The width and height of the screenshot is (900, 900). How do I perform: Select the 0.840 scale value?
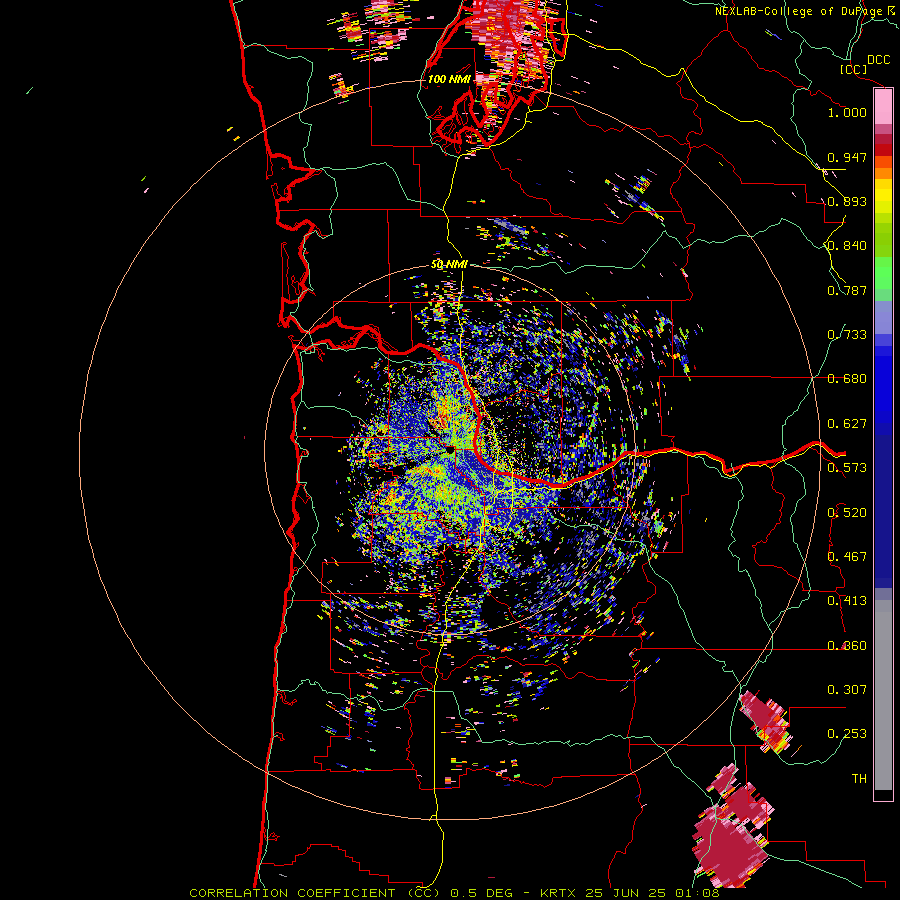click(847, 246)
